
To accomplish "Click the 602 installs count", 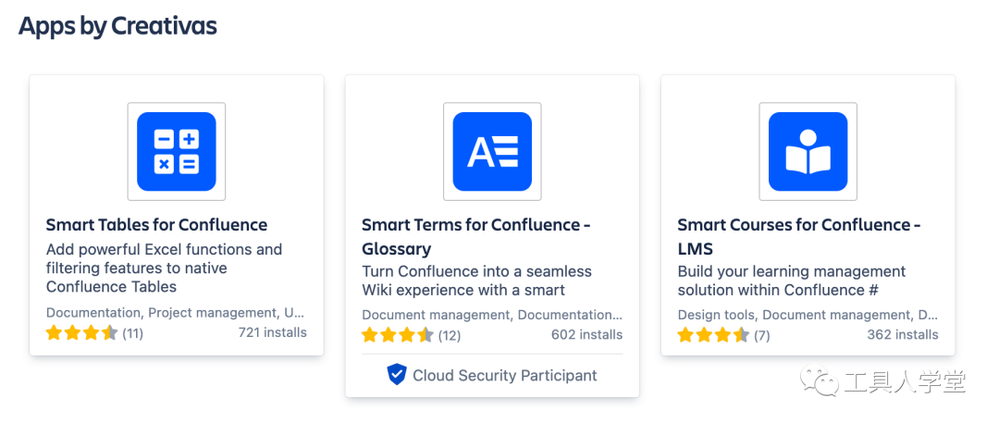I will click(587, 335).
